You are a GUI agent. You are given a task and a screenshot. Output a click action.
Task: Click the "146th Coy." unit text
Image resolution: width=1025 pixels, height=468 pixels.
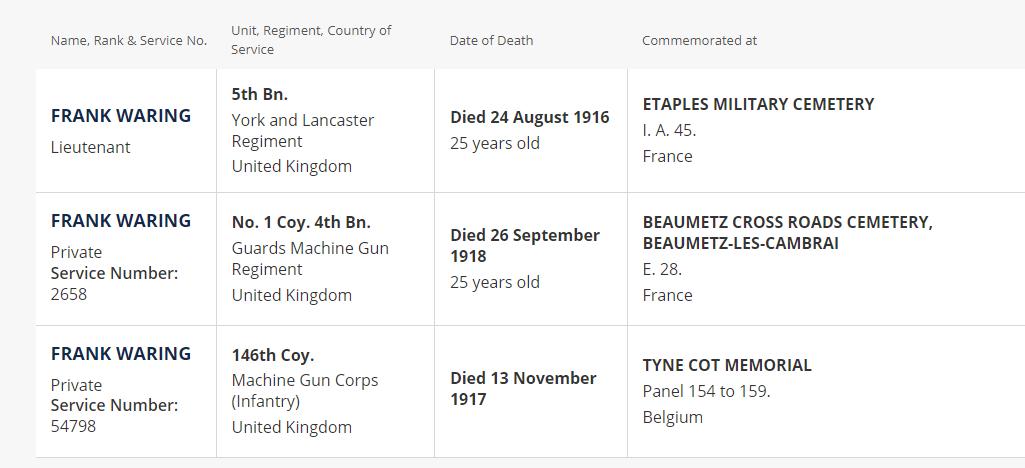(x=272, y=355)
